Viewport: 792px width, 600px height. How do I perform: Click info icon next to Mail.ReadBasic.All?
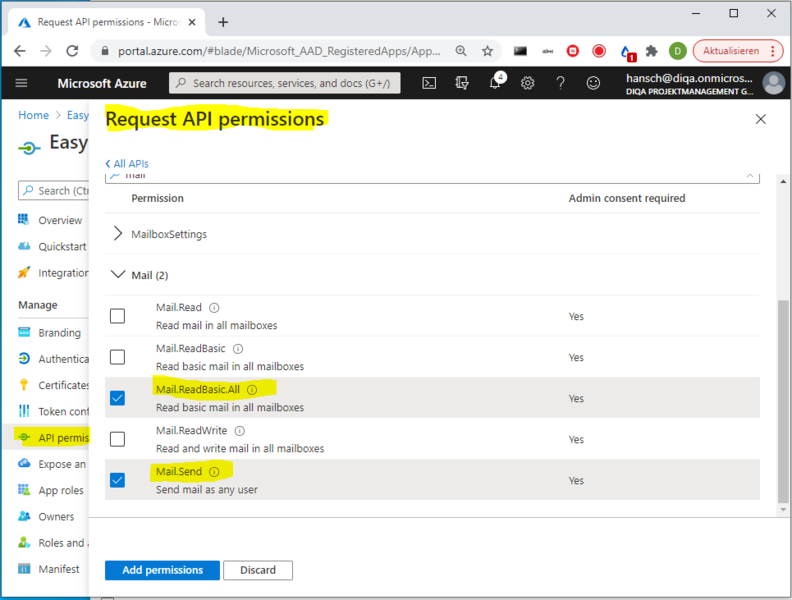coord(252,390)
